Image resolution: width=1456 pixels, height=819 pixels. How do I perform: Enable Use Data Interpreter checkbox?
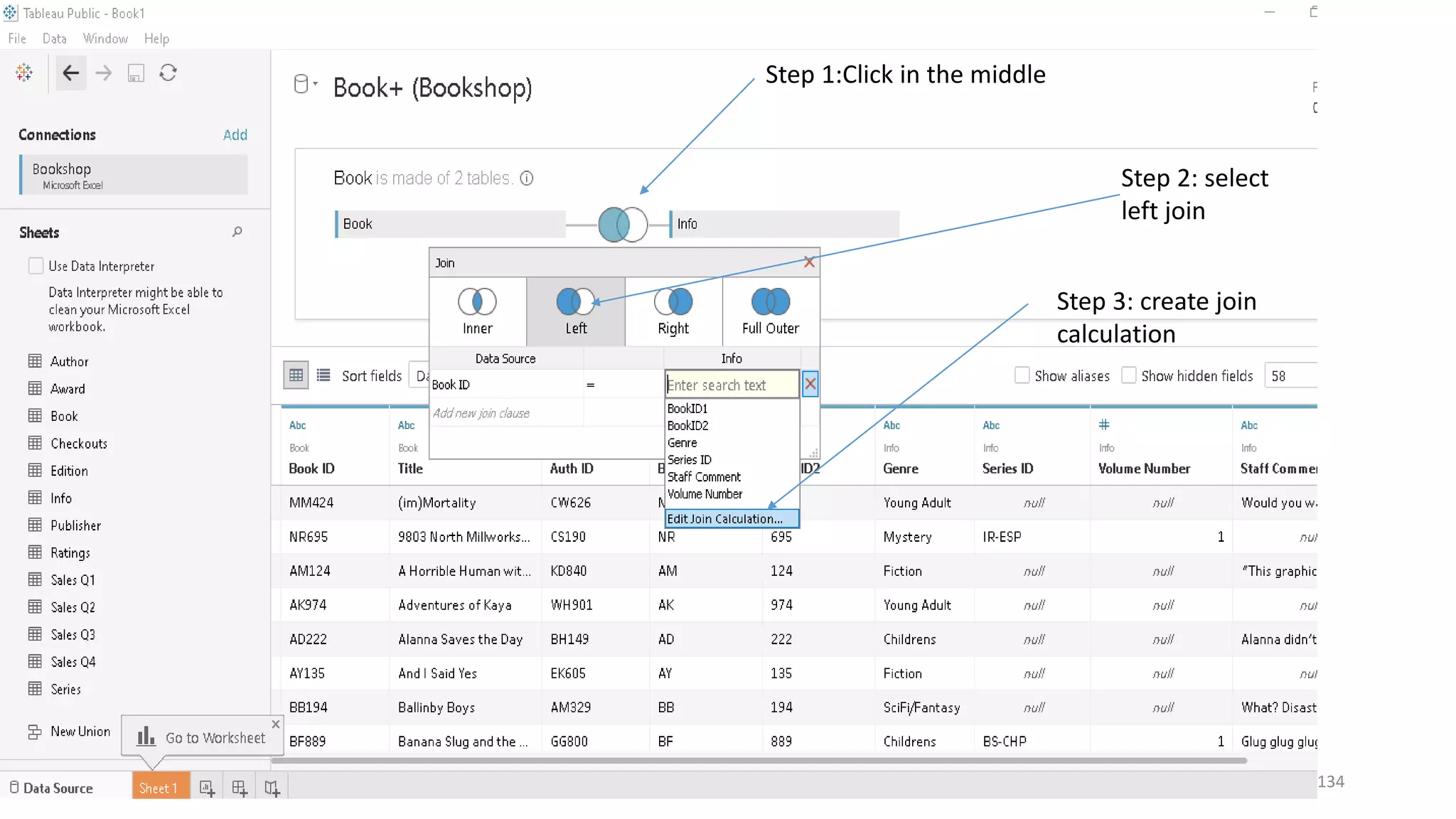pos(36,266)
